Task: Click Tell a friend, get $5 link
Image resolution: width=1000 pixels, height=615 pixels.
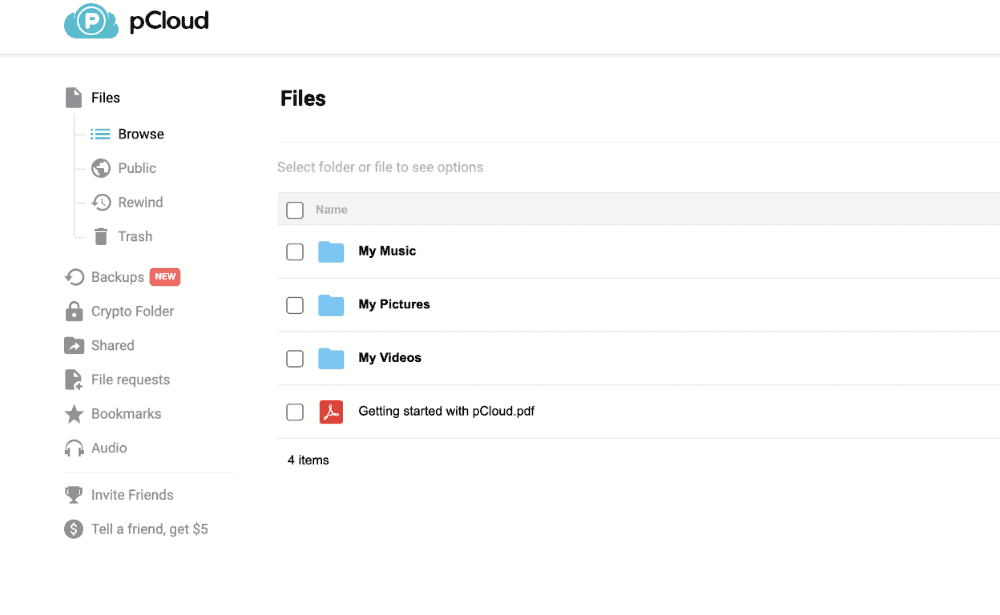Action: point(149,529)
